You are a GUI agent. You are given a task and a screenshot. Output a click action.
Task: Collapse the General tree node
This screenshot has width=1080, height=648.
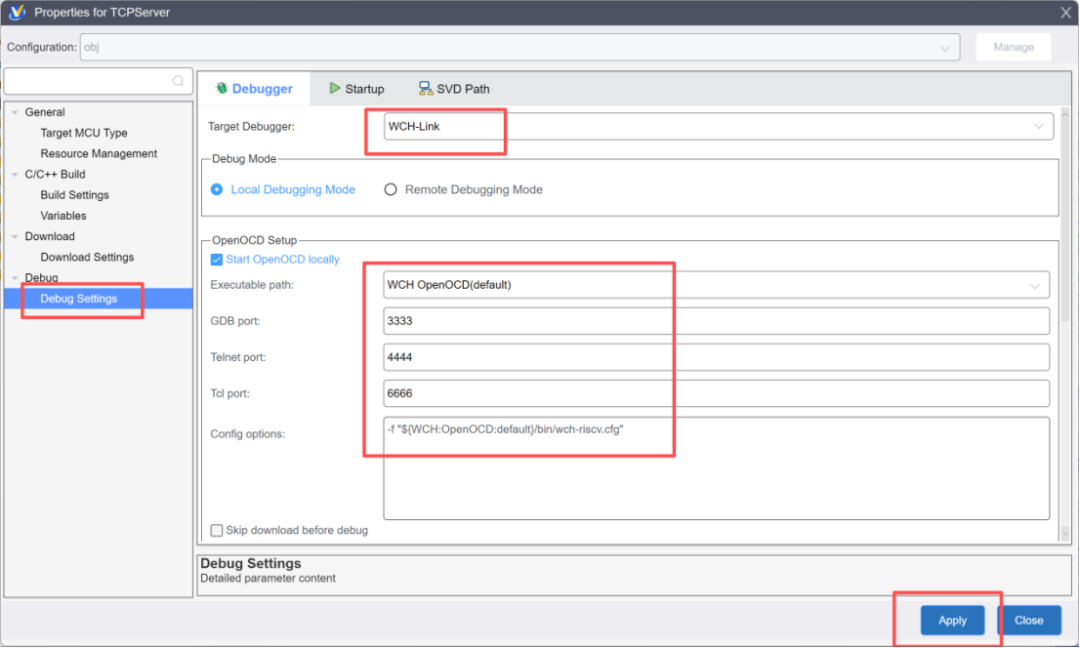14,112
